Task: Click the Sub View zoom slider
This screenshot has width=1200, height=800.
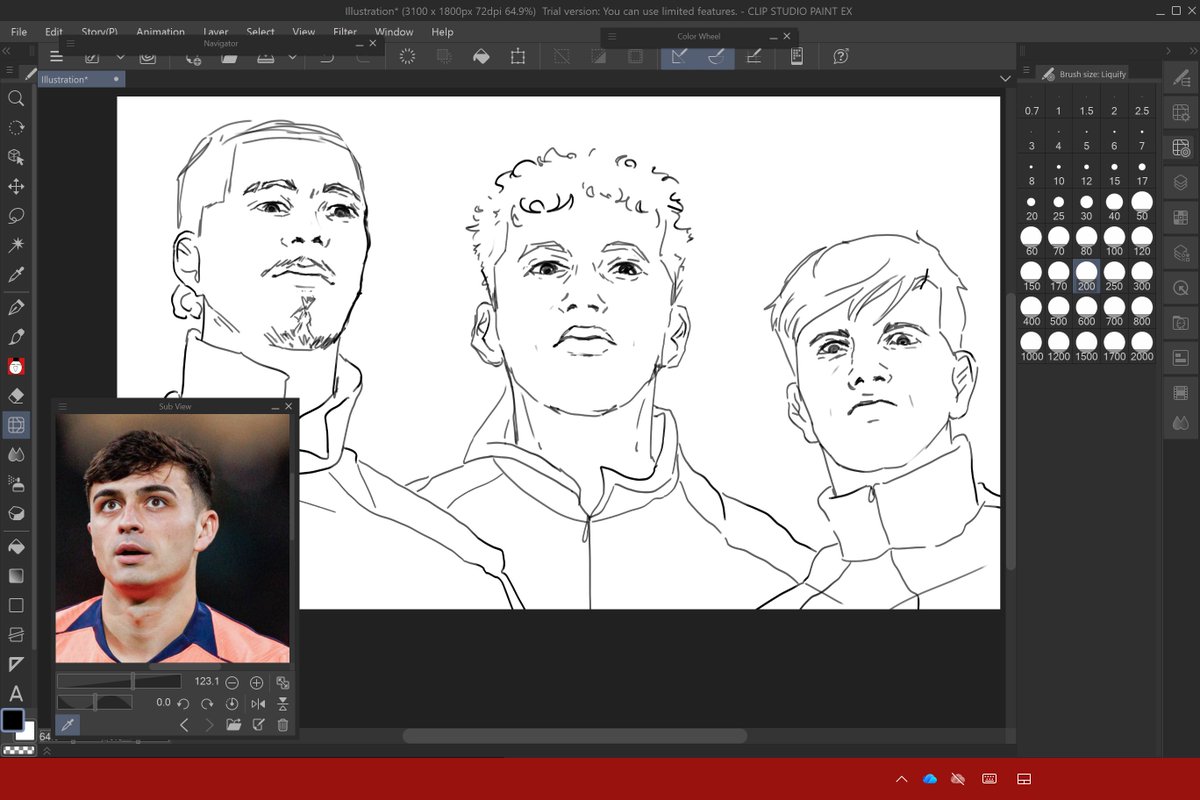Action: click(118, 681)
